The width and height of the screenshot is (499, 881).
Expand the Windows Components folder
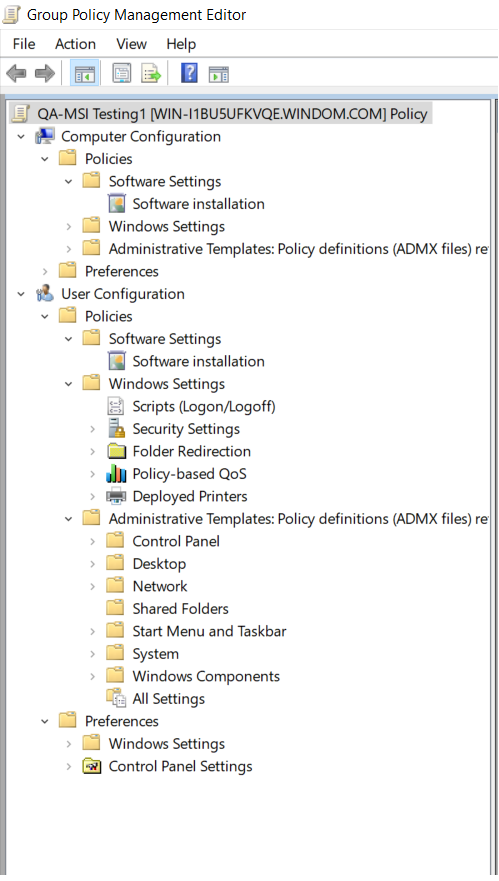(x=93, y=676)
